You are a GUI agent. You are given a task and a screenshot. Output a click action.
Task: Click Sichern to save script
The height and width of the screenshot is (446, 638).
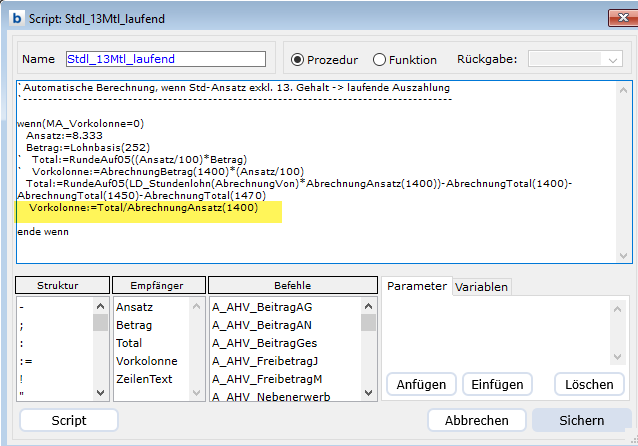pos(581,420)
